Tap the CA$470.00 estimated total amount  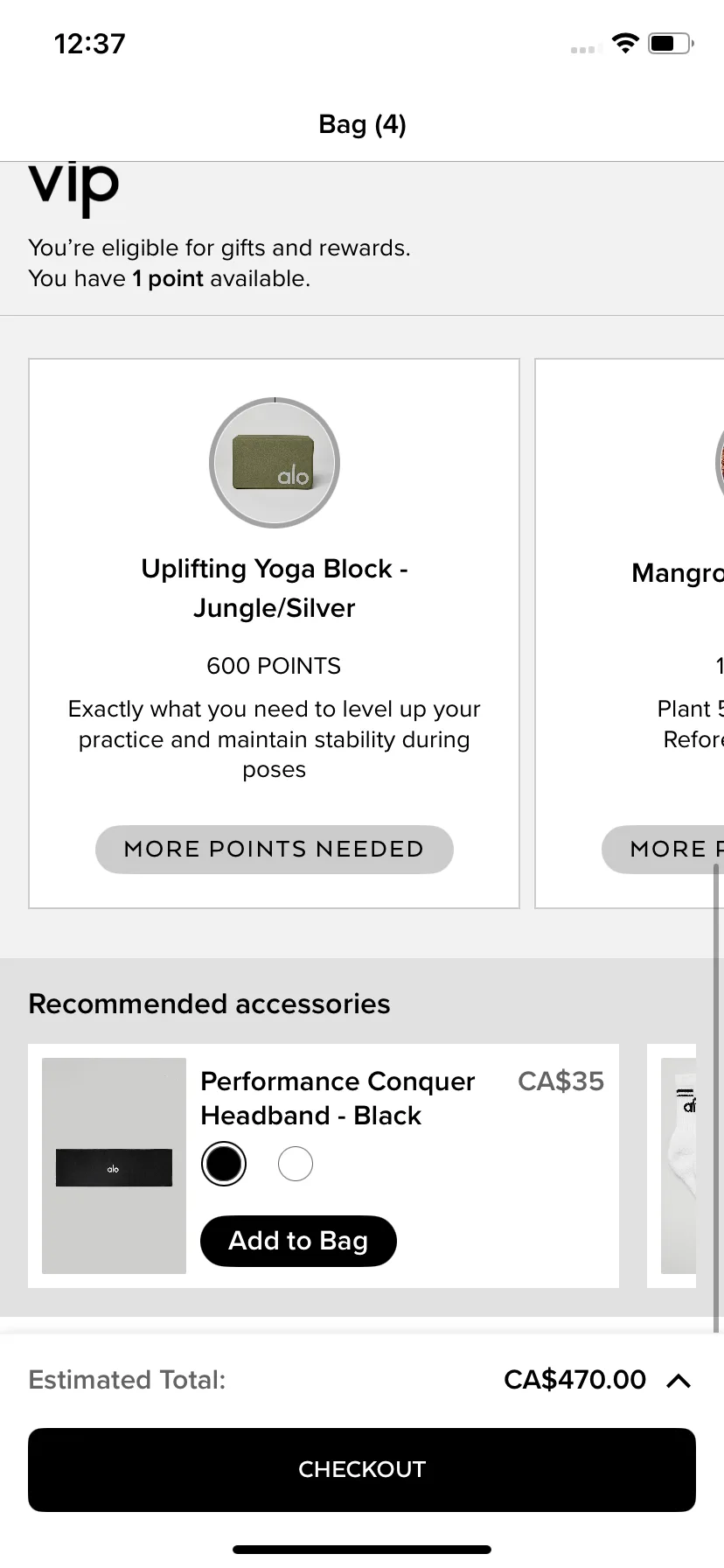click(574, 1380)
